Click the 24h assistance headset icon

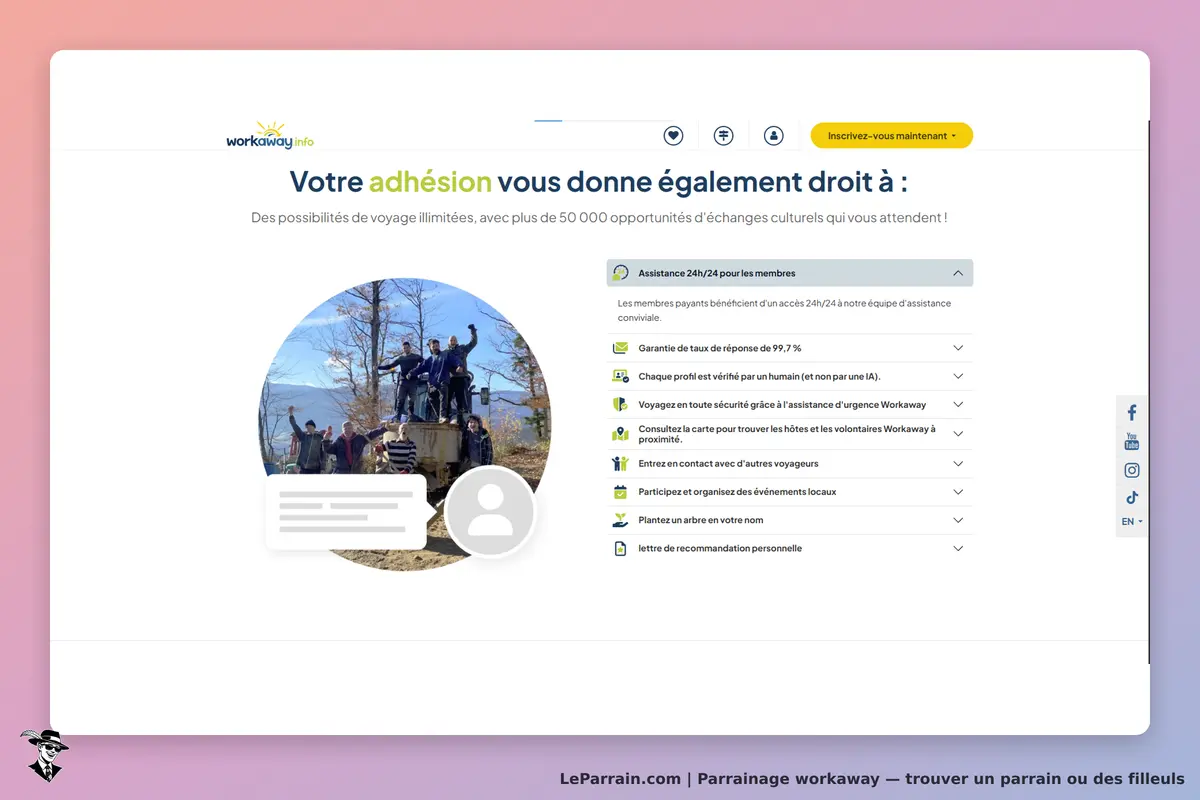(x=620, y=273)
